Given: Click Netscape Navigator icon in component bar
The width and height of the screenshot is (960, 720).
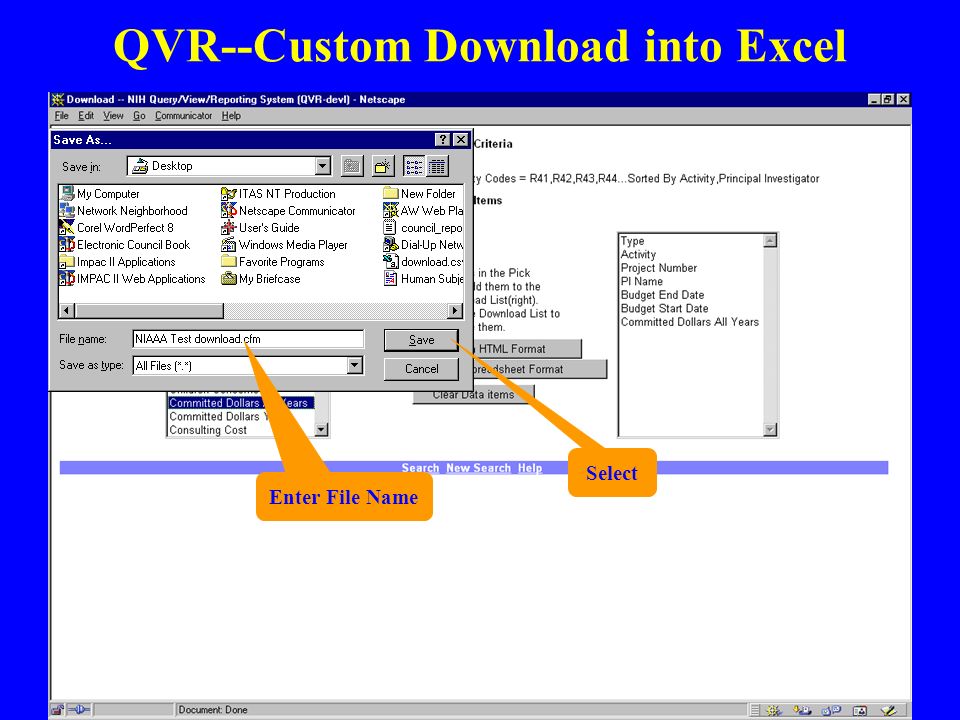Looking at the screenshot, I should coord(773,710).
